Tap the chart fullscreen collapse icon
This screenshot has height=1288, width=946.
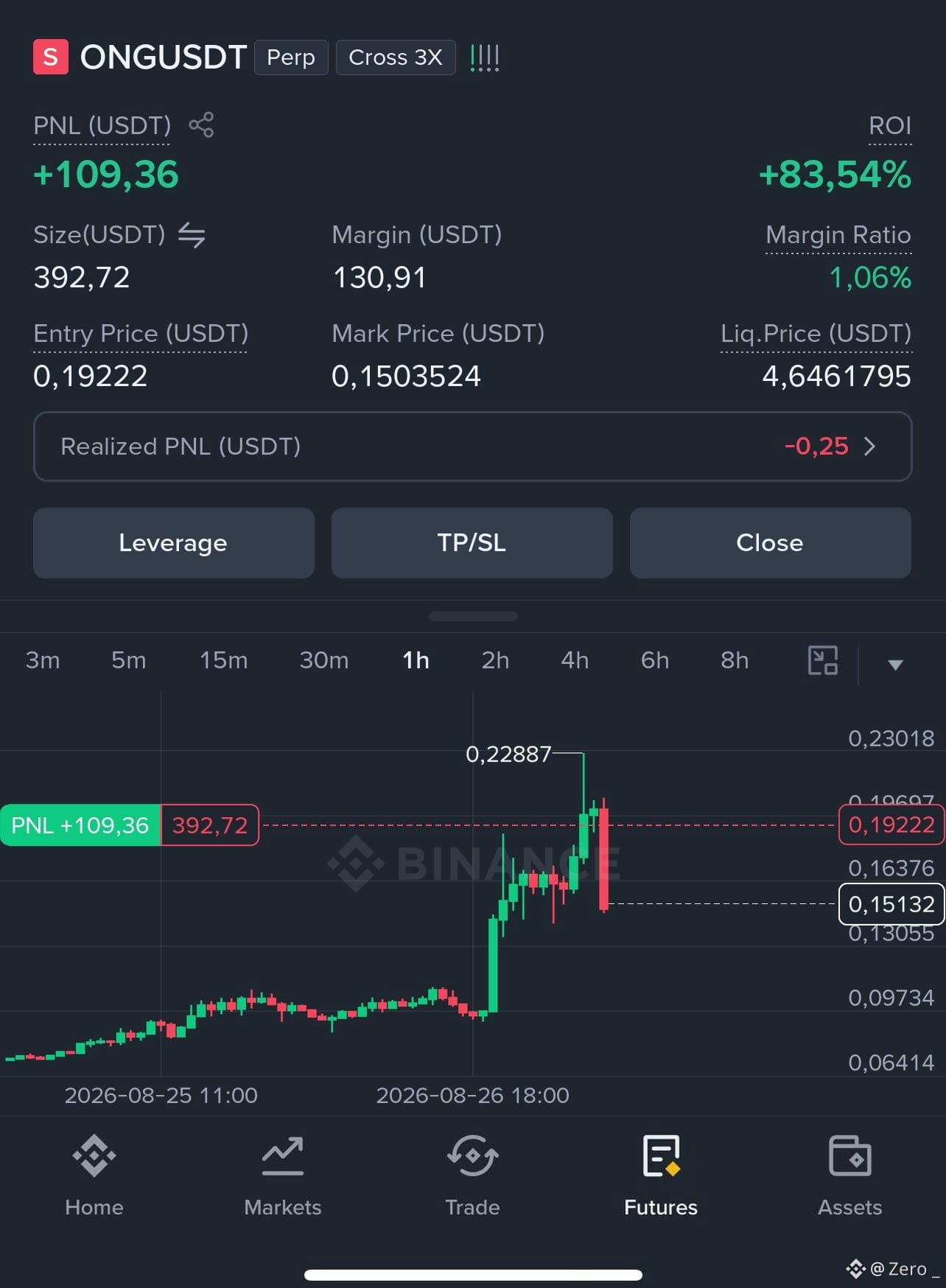823,660
